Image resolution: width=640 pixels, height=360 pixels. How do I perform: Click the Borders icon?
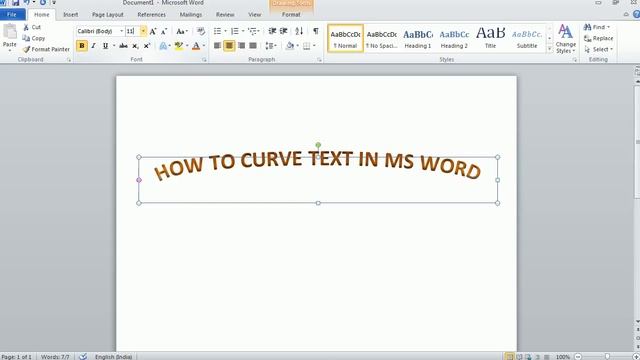[x=307, y=46]
